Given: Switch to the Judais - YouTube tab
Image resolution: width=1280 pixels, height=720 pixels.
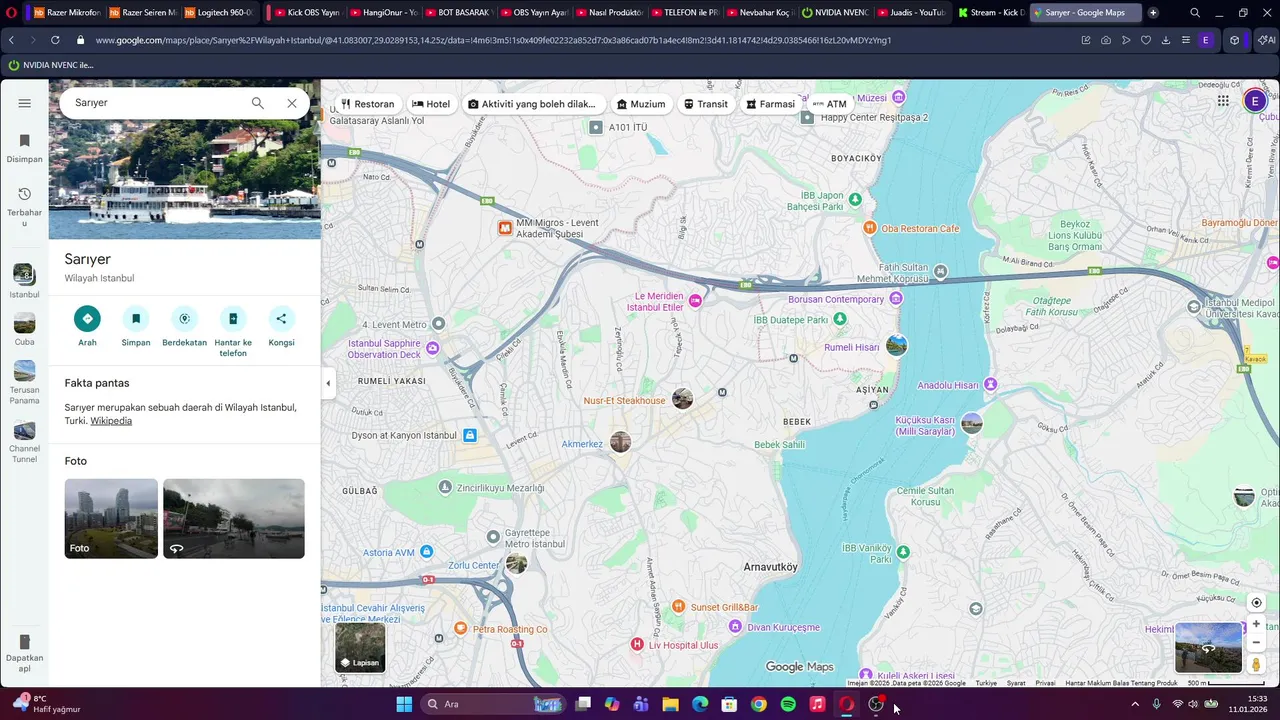Looking at the screenshot, I should click(x=911, y=13).
